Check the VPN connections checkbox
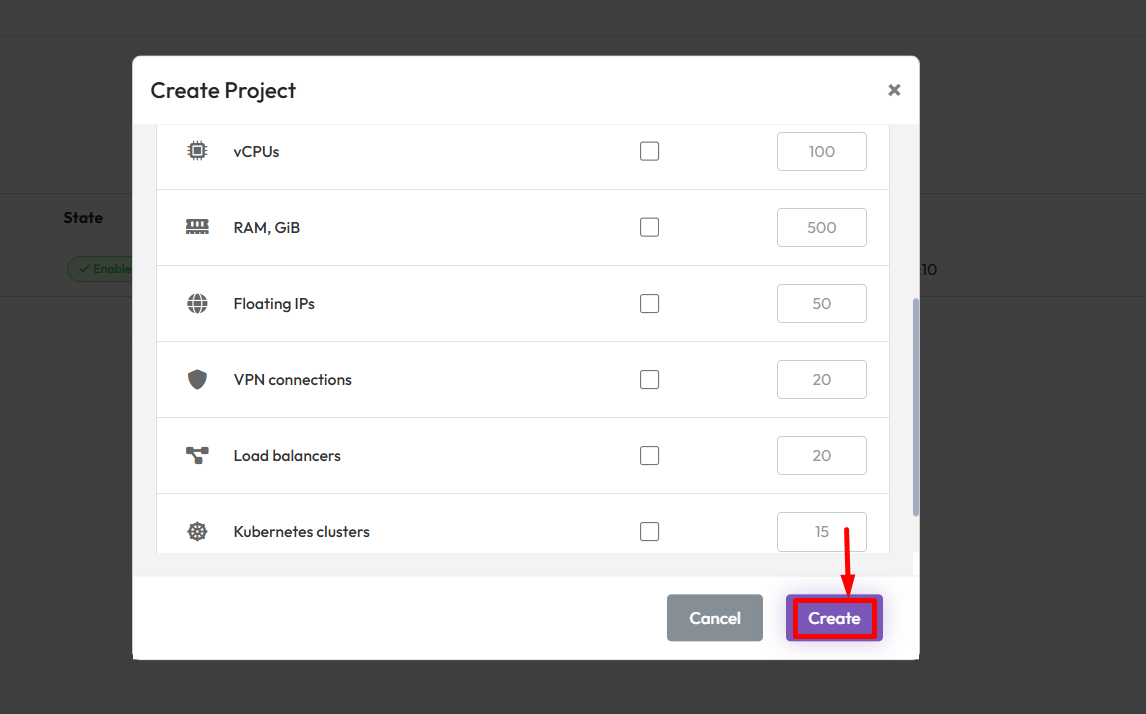Viewport: 1146px width, 714px height. (650, 379)
